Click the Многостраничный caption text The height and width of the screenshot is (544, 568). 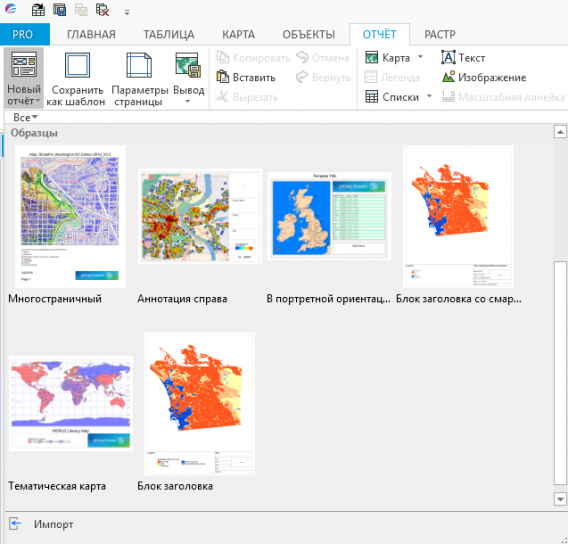point(55,299)
